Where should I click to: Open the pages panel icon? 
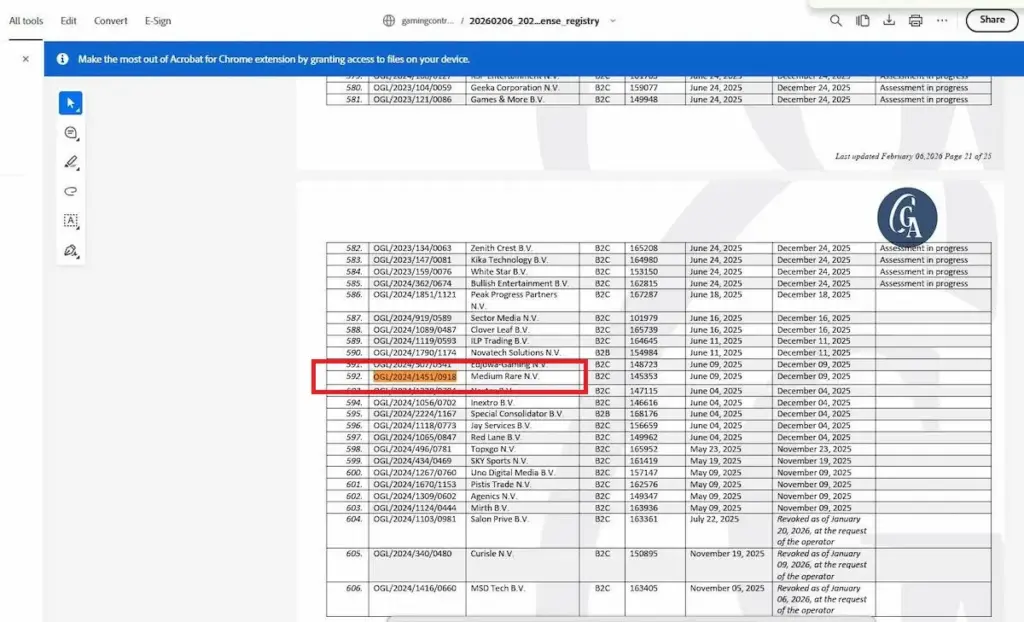coord(863,21)
